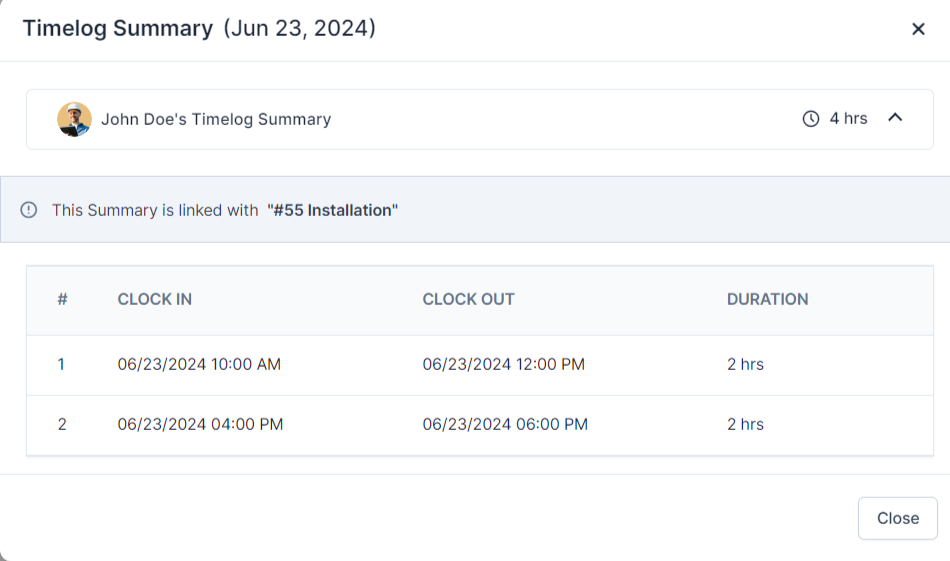
Task: Close the Timelog Summary dialog with X
Action: pos(918,29)
